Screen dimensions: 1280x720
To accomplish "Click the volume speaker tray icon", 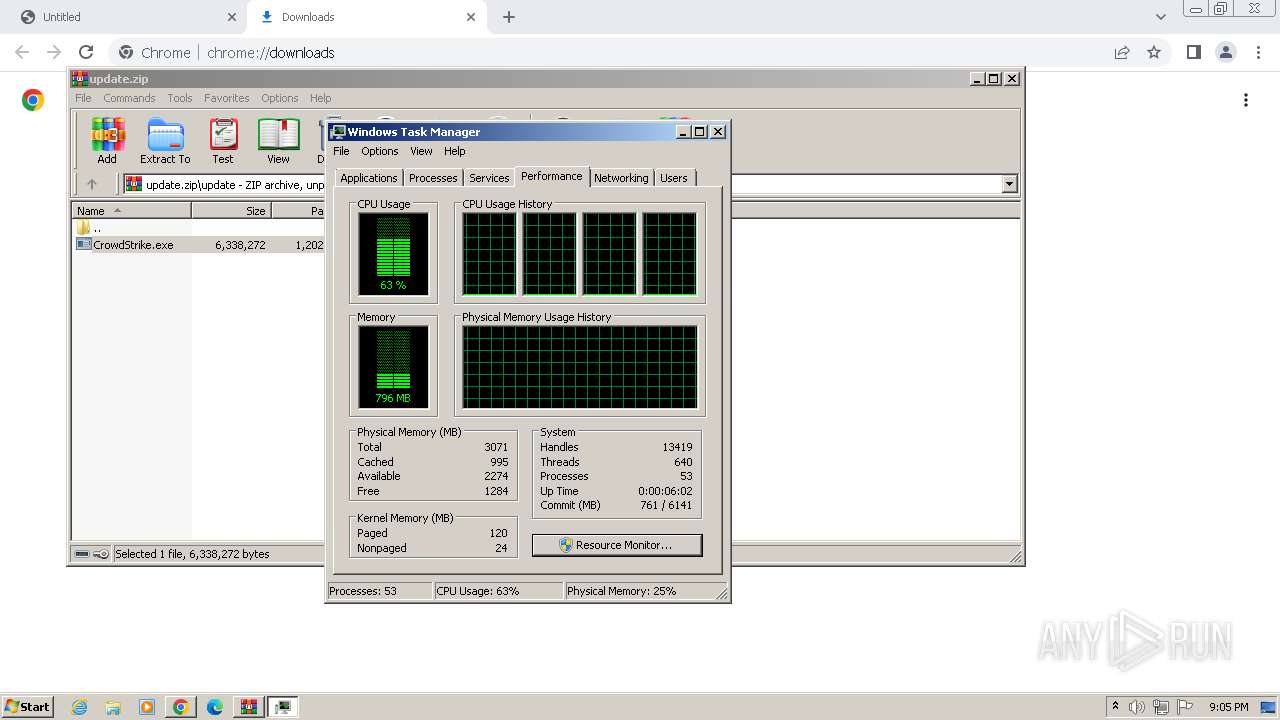I will [x=1137, y=707].
